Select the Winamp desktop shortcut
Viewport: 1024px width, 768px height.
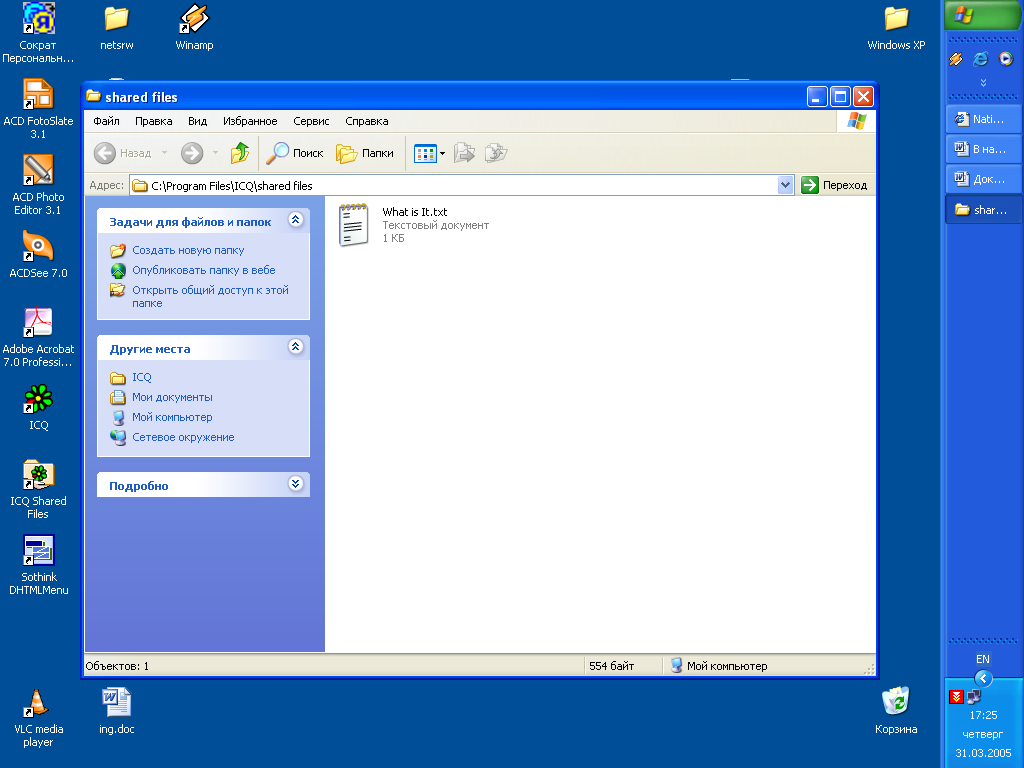click(194, 27)
